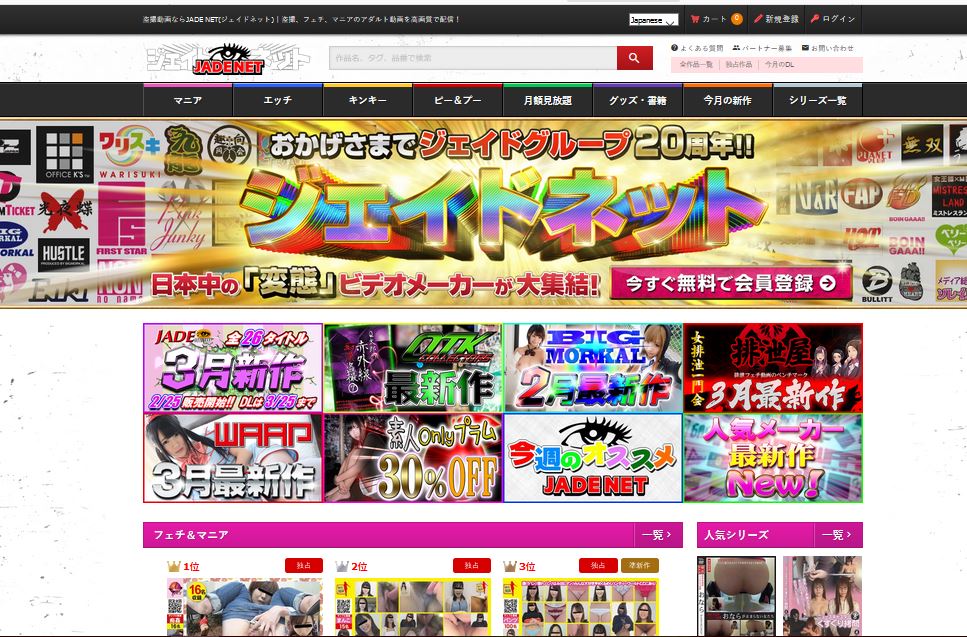Image resolution: width=967 pixels, height=637 pixels.
Task: Click the 今月のDL link
Action: click(x=780, y=64)
